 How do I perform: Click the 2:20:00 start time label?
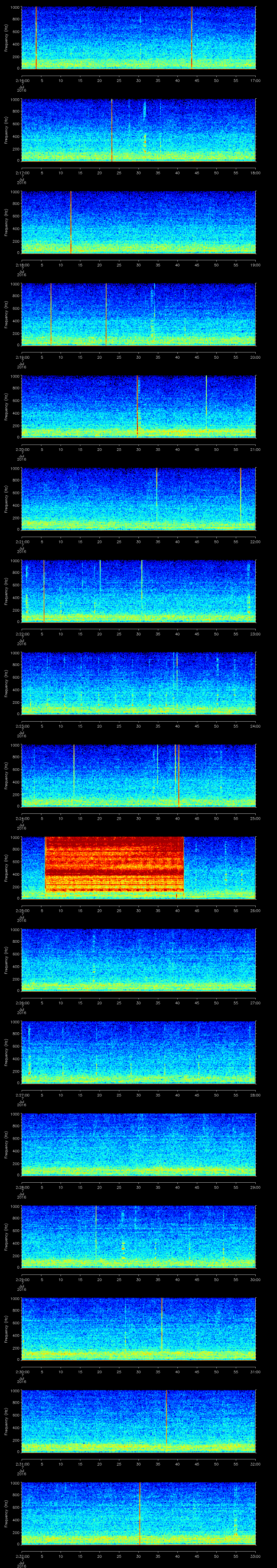[x=22, y=449]
